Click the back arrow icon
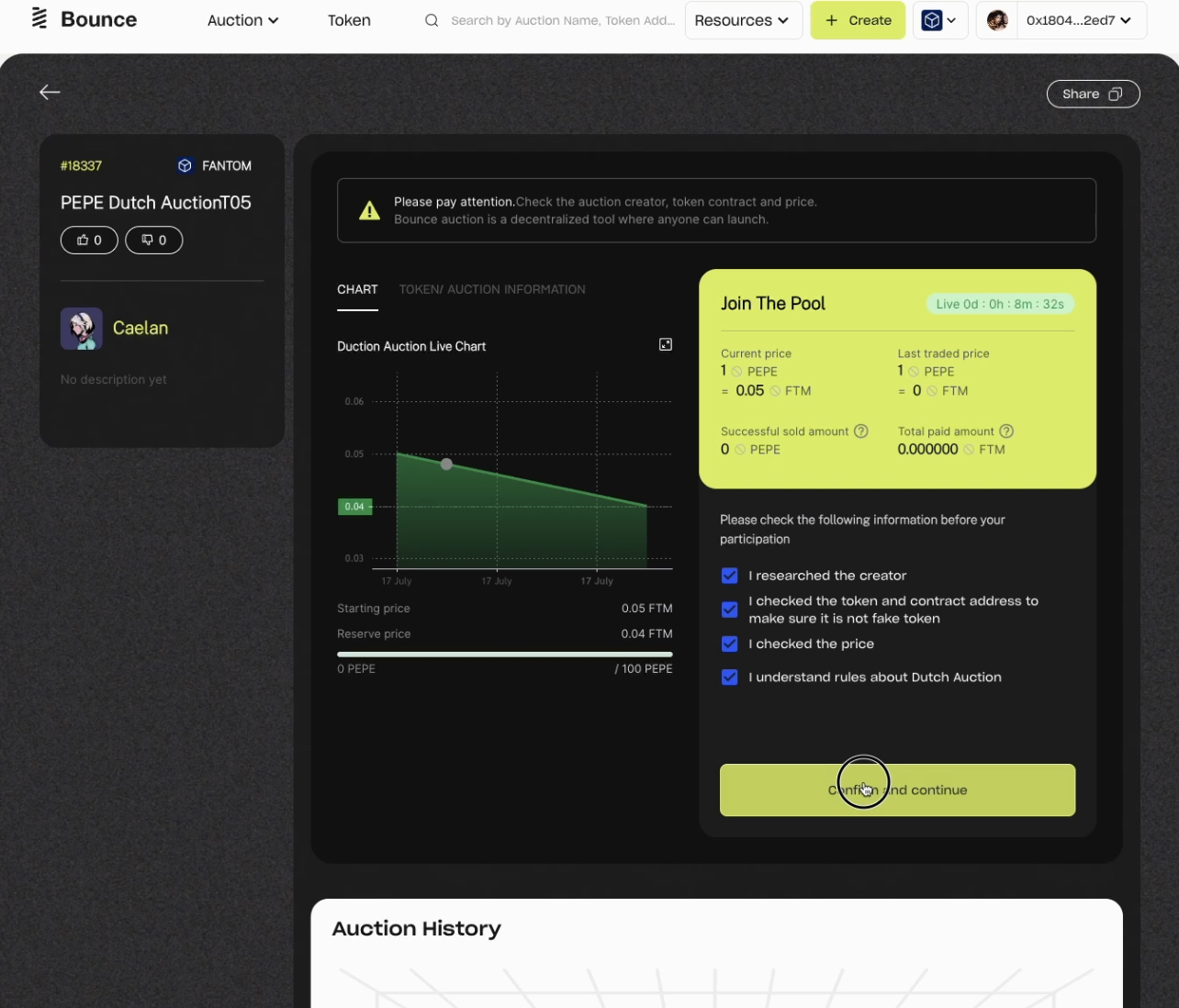 50,92
